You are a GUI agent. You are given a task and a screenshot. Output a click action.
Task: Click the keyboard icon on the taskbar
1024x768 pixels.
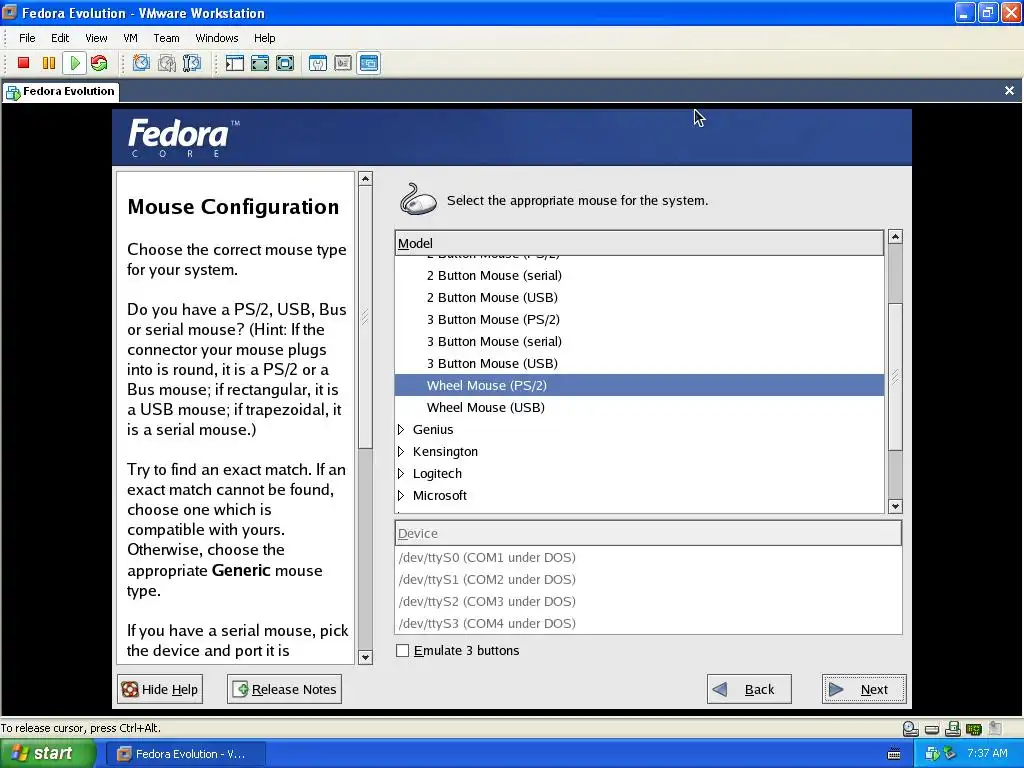click(894, 754)
